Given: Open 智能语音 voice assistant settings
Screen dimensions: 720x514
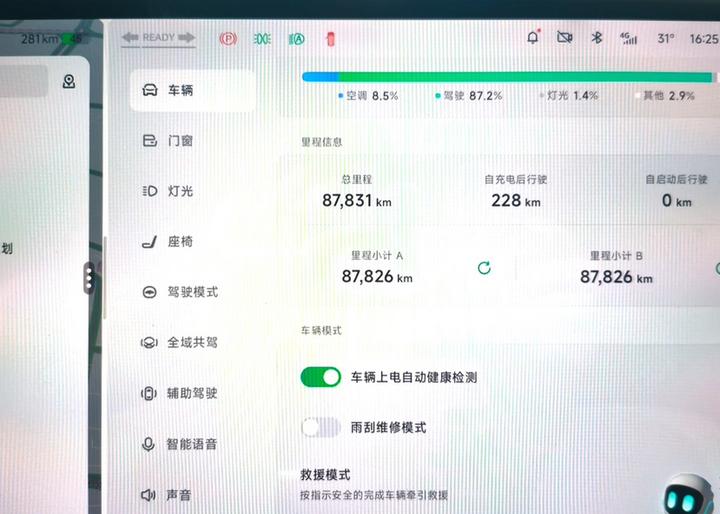Looking at the screenshot, I should tap(193, 444).
